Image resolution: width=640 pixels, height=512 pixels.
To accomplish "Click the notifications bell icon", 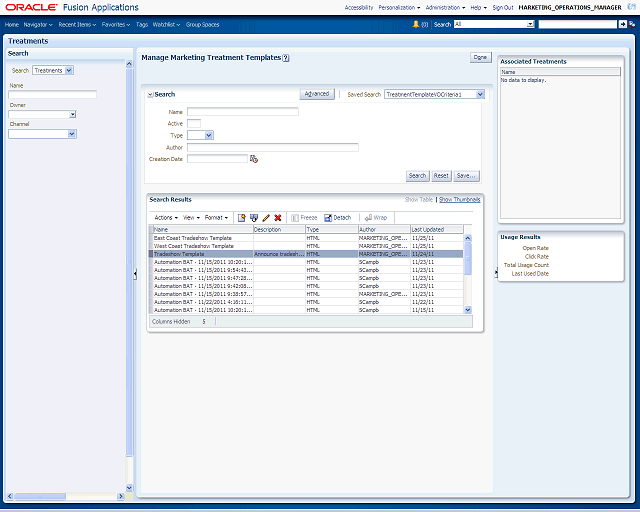I will point(416,24).
